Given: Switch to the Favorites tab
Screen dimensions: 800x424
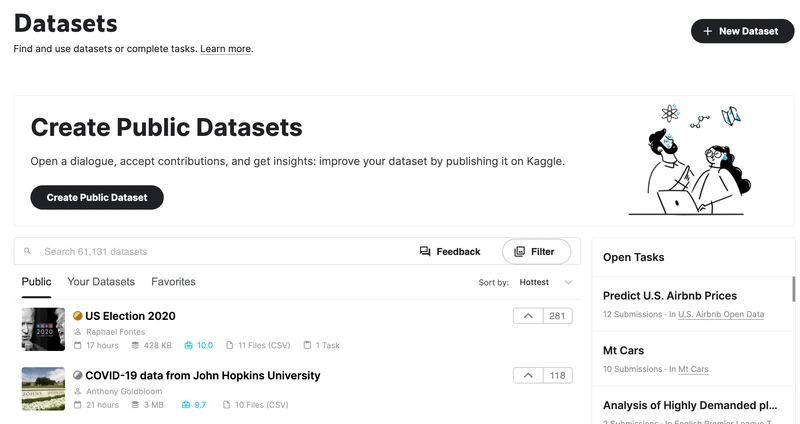Looking at the screenshot, I should (x=173, y=282).
